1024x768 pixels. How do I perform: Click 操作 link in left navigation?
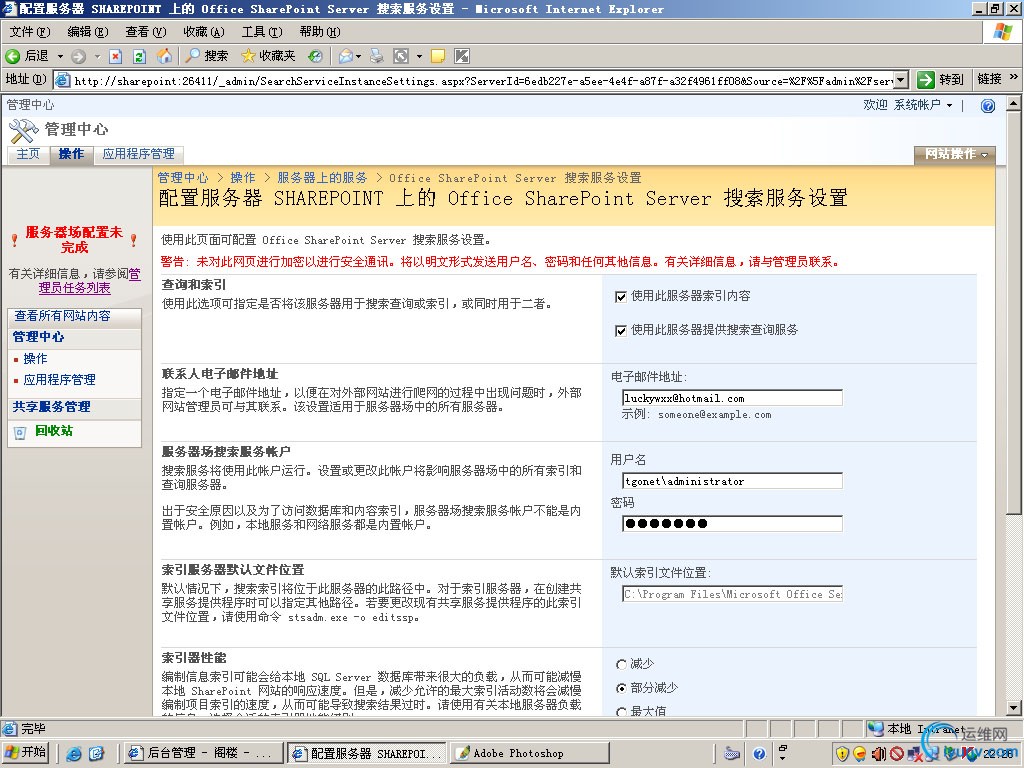tap(35, 359)
